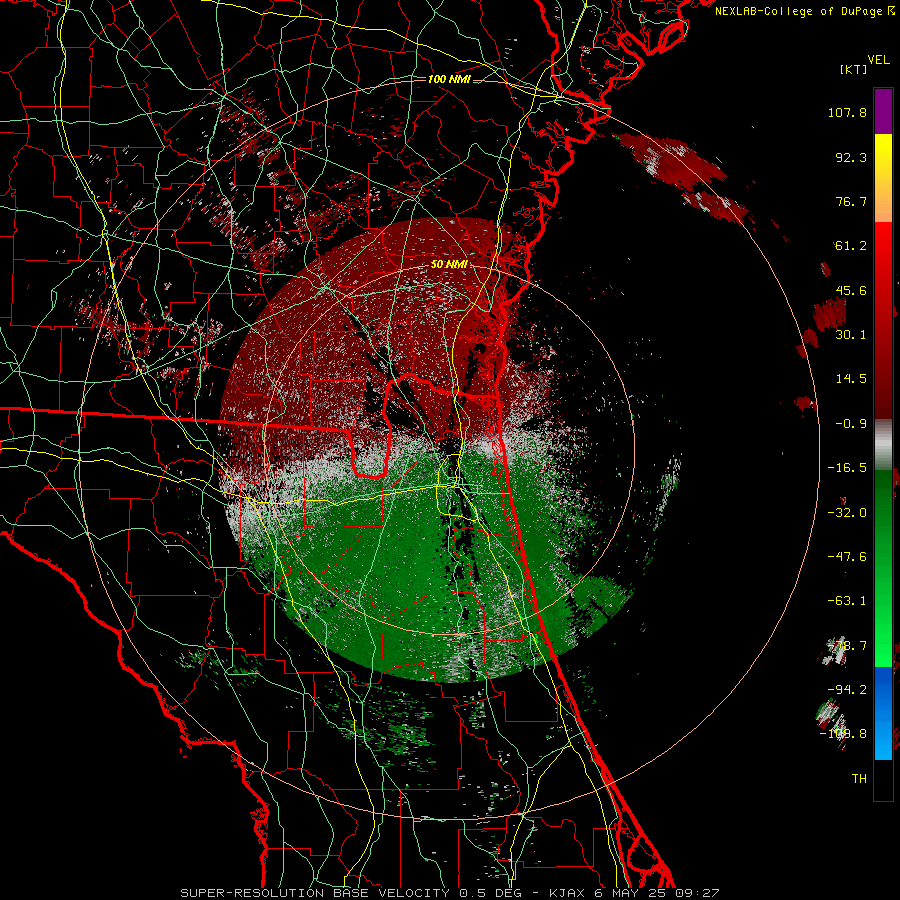900x900 pixels.
Task: Click the -47.6 velocity scale value
Action: coord(847,557)
